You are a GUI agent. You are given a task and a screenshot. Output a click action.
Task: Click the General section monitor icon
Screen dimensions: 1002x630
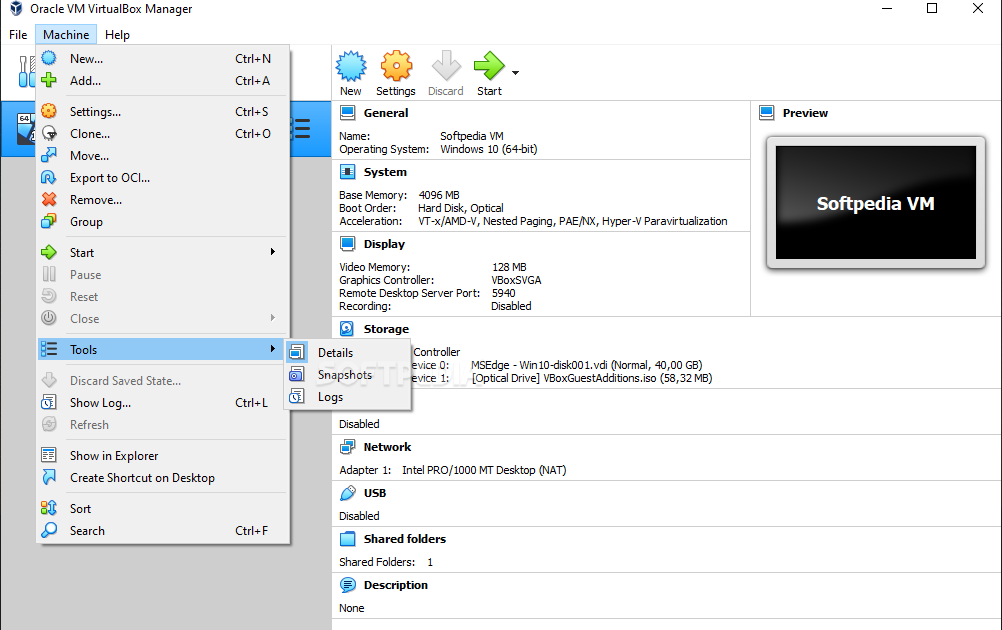coord(347,113)
